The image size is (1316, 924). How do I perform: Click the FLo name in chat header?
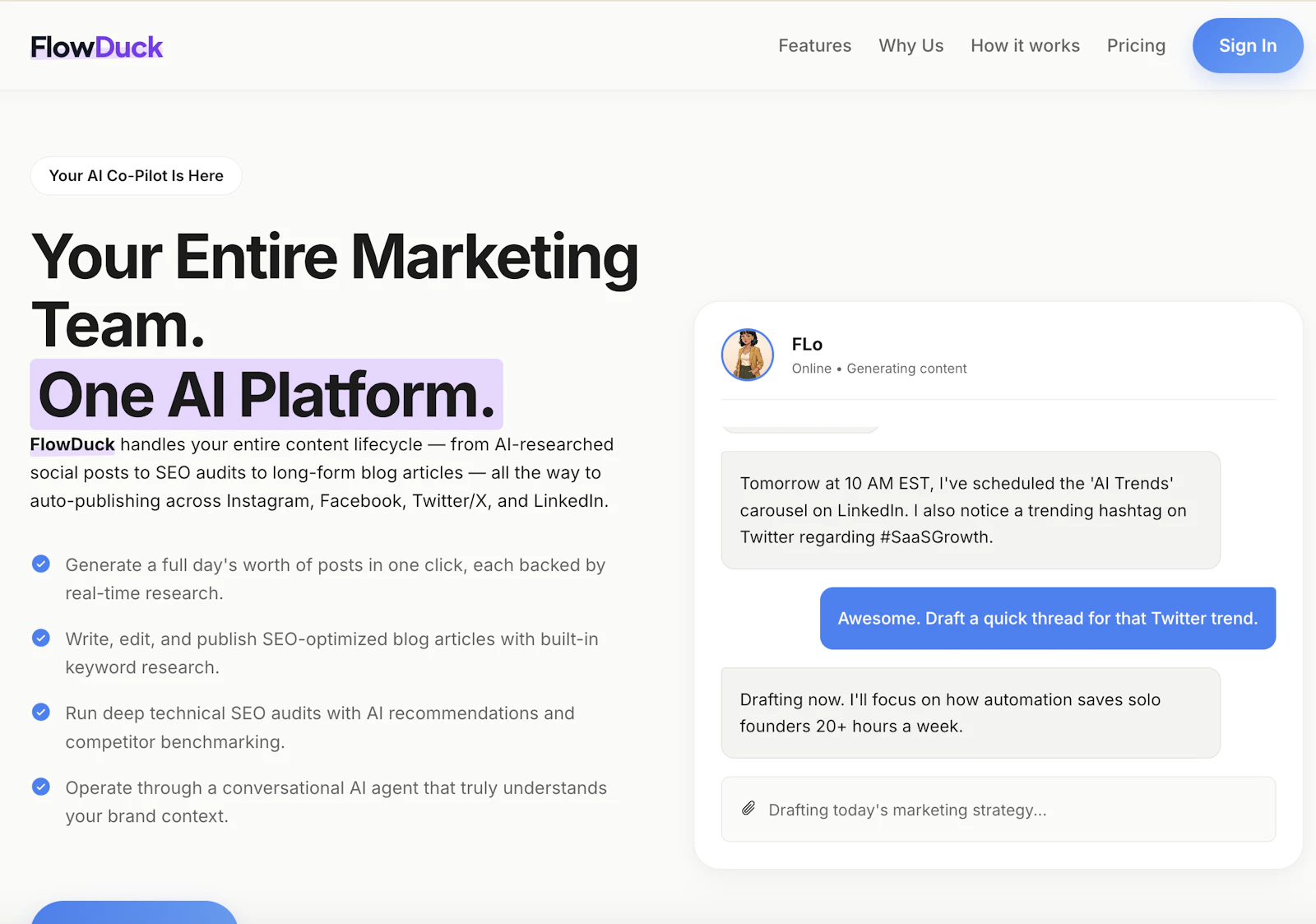tap(807, 344)
